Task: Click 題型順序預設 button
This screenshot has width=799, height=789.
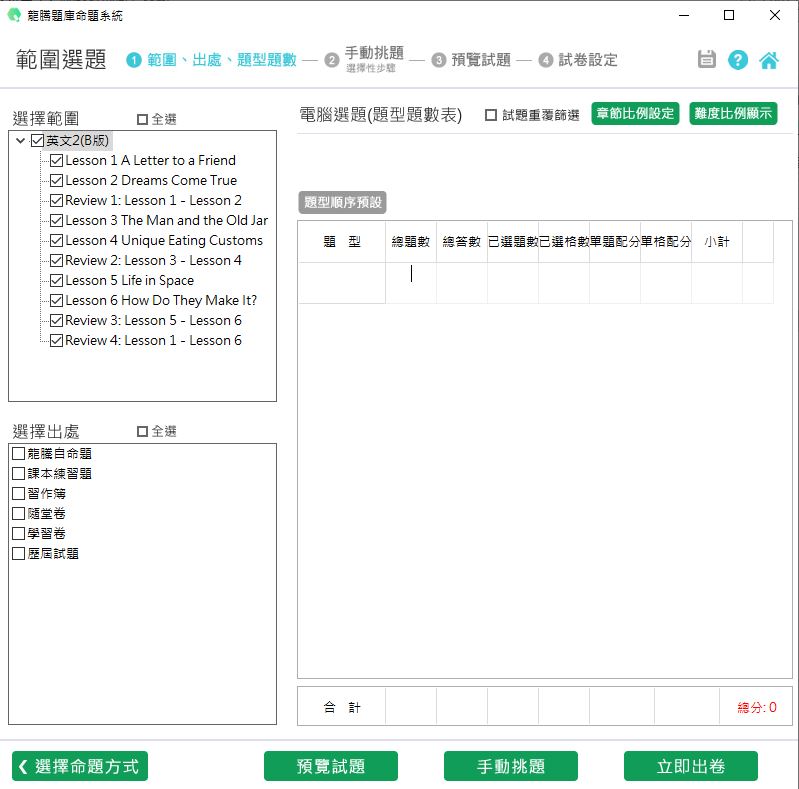Action: pos(342,202)
